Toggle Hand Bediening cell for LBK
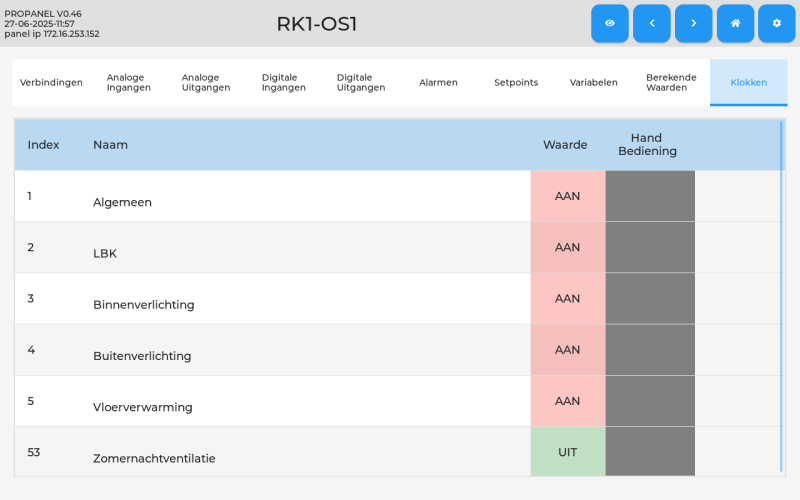Viewport: 800px width, 500px height. tap(650, 247)
